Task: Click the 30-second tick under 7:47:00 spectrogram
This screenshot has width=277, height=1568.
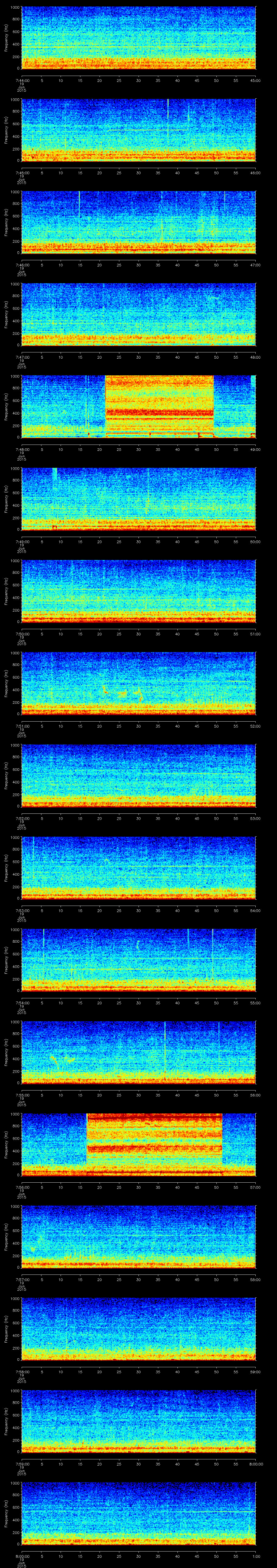Action: [138, 357]
